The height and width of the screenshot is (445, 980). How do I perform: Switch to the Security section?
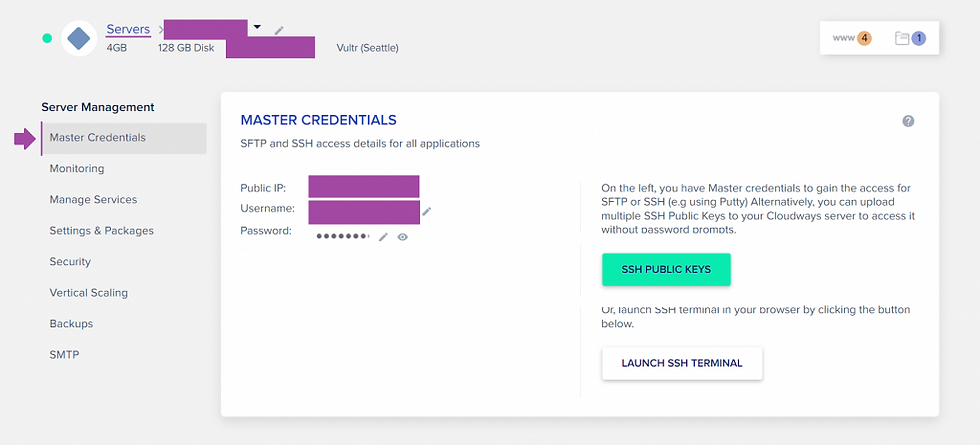[x=70, y=262]
